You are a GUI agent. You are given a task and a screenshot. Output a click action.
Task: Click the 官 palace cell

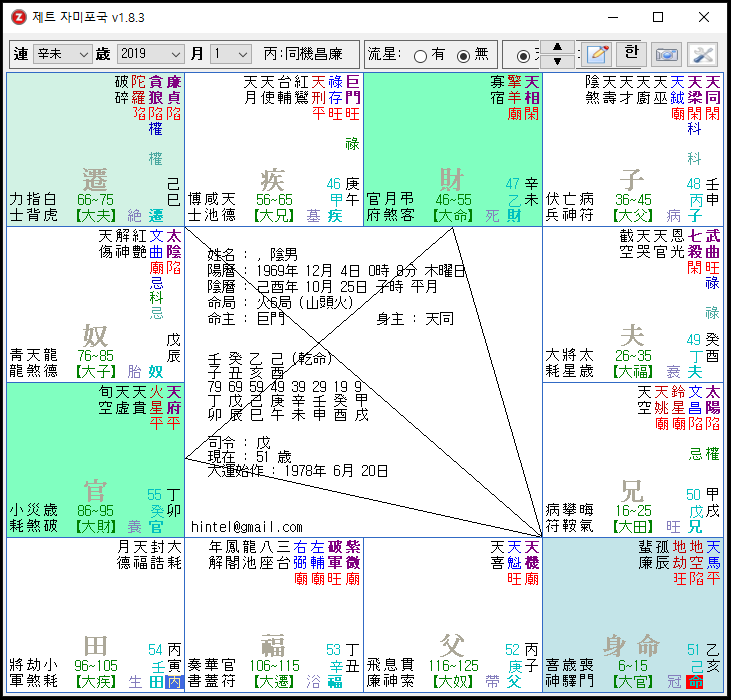point(96,460)
